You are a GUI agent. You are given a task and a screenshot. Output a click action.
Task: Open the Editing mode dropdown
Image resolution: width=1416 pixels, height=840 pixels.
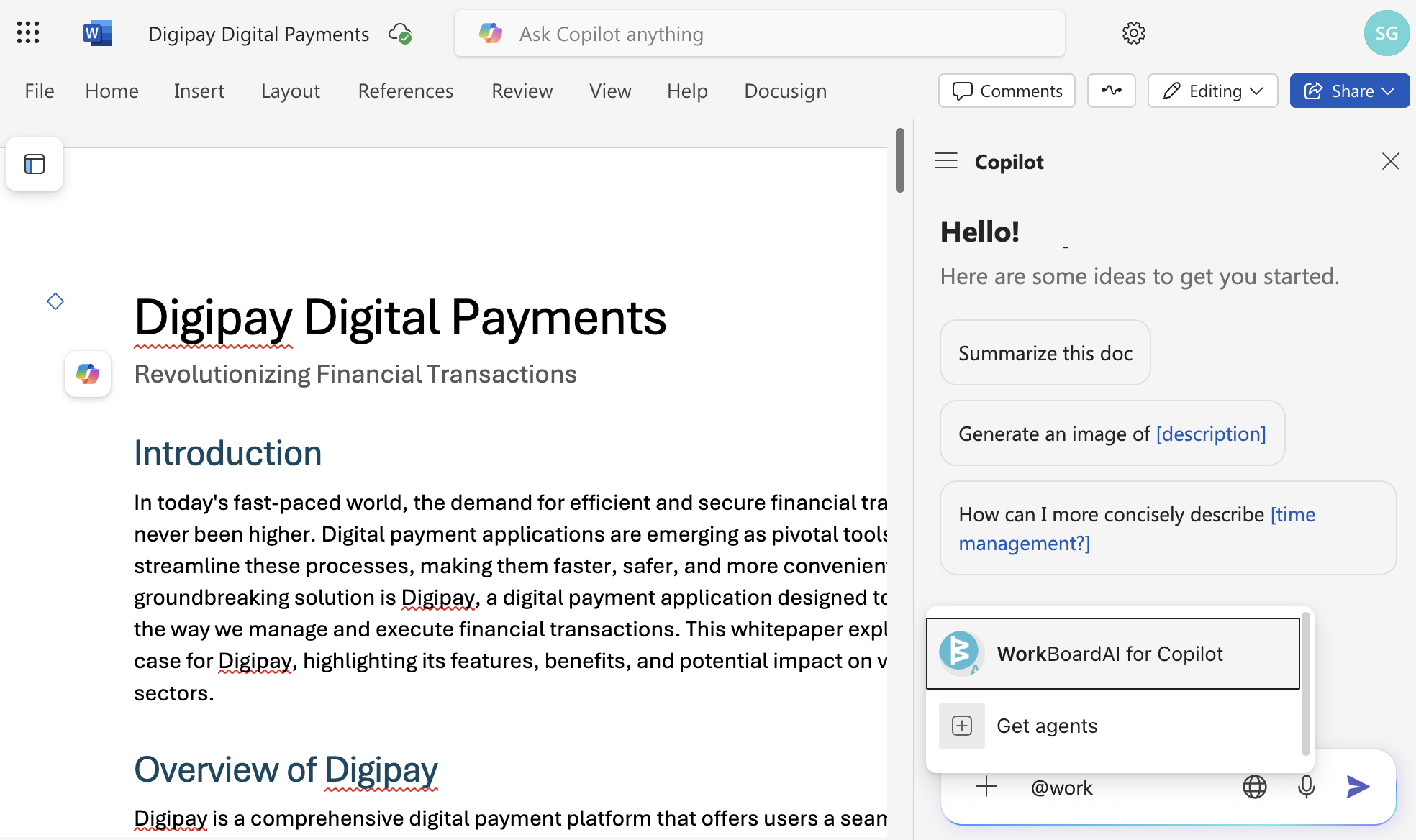click(x=1212, y=91)
